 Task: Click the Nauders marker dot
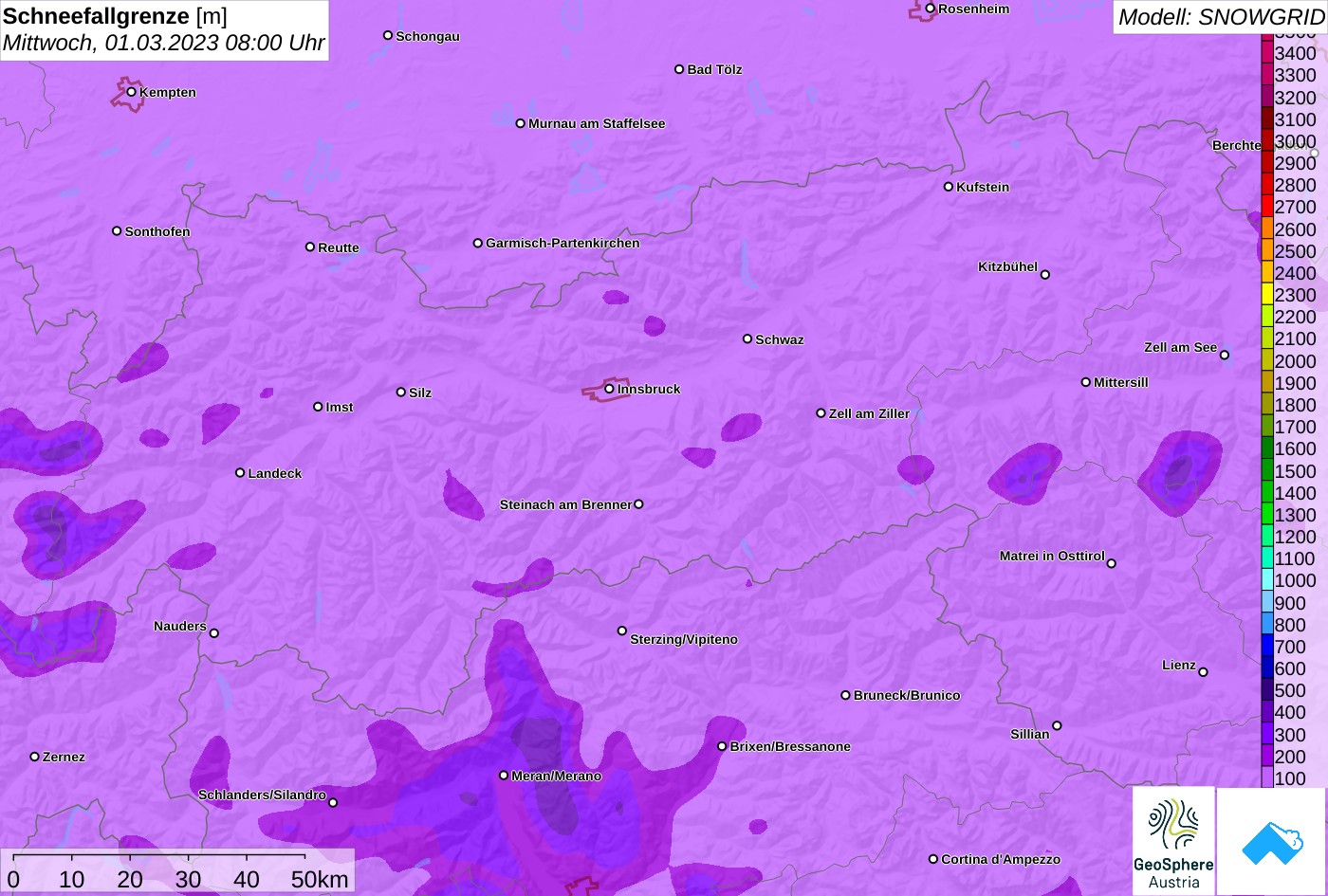[214, 633]
